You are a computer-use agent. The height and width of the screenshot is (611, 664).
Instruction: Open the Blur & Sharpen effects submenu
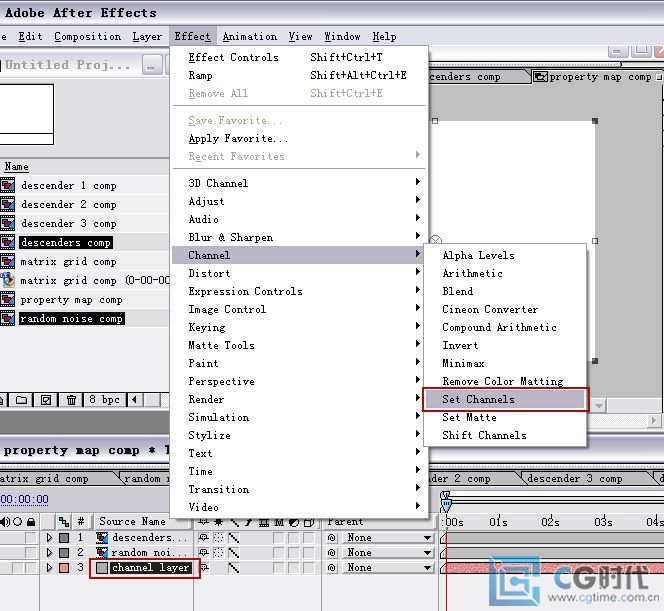299,237
